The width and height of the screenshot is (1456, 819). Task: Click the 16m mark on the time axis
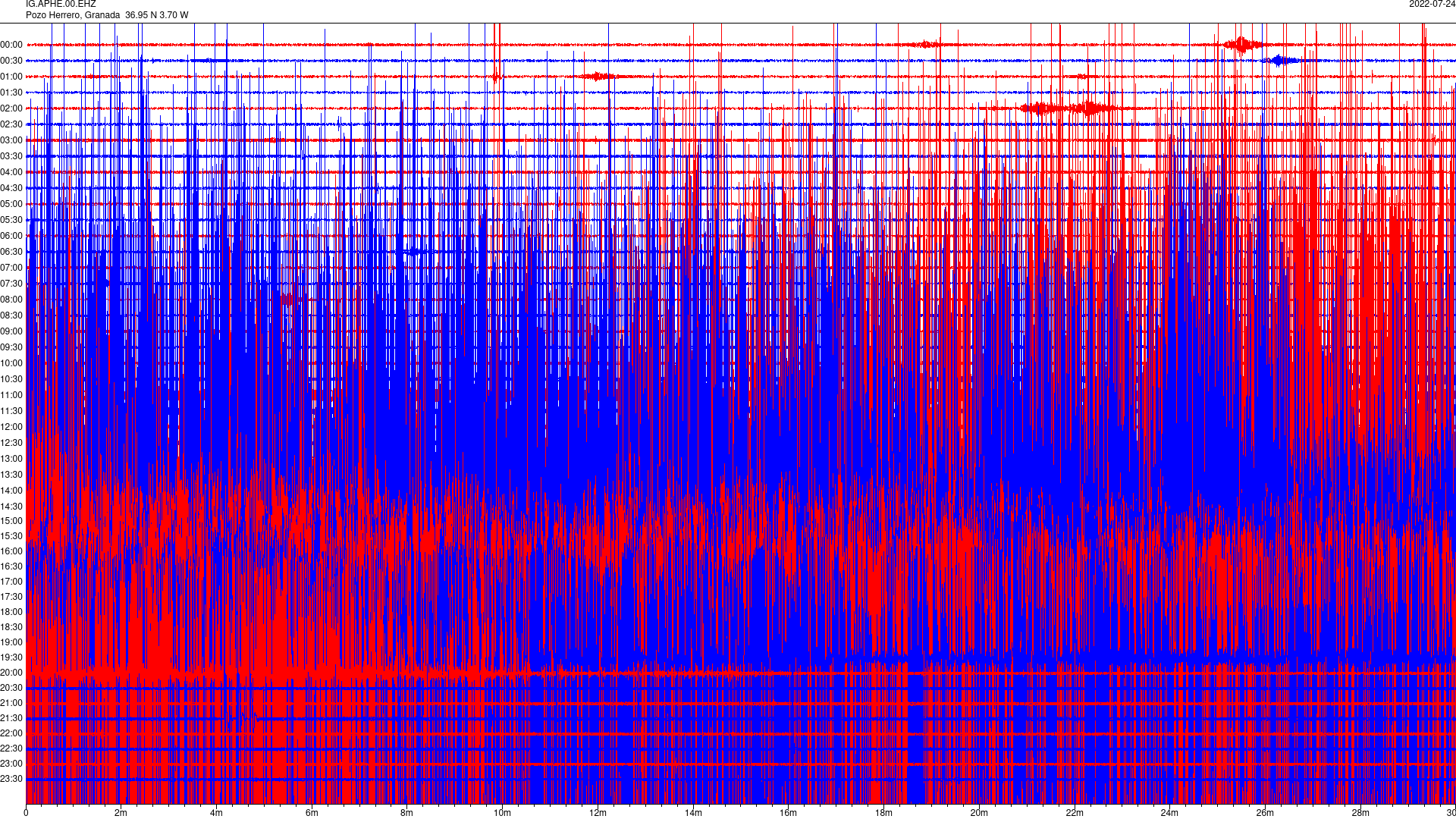[x=788, y=813]
